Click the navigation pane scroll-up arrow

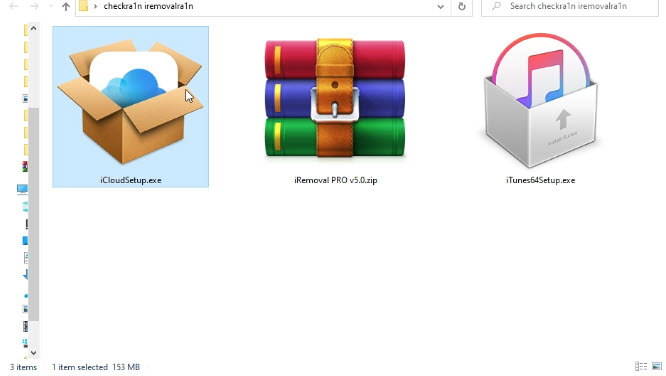[34, 28]
